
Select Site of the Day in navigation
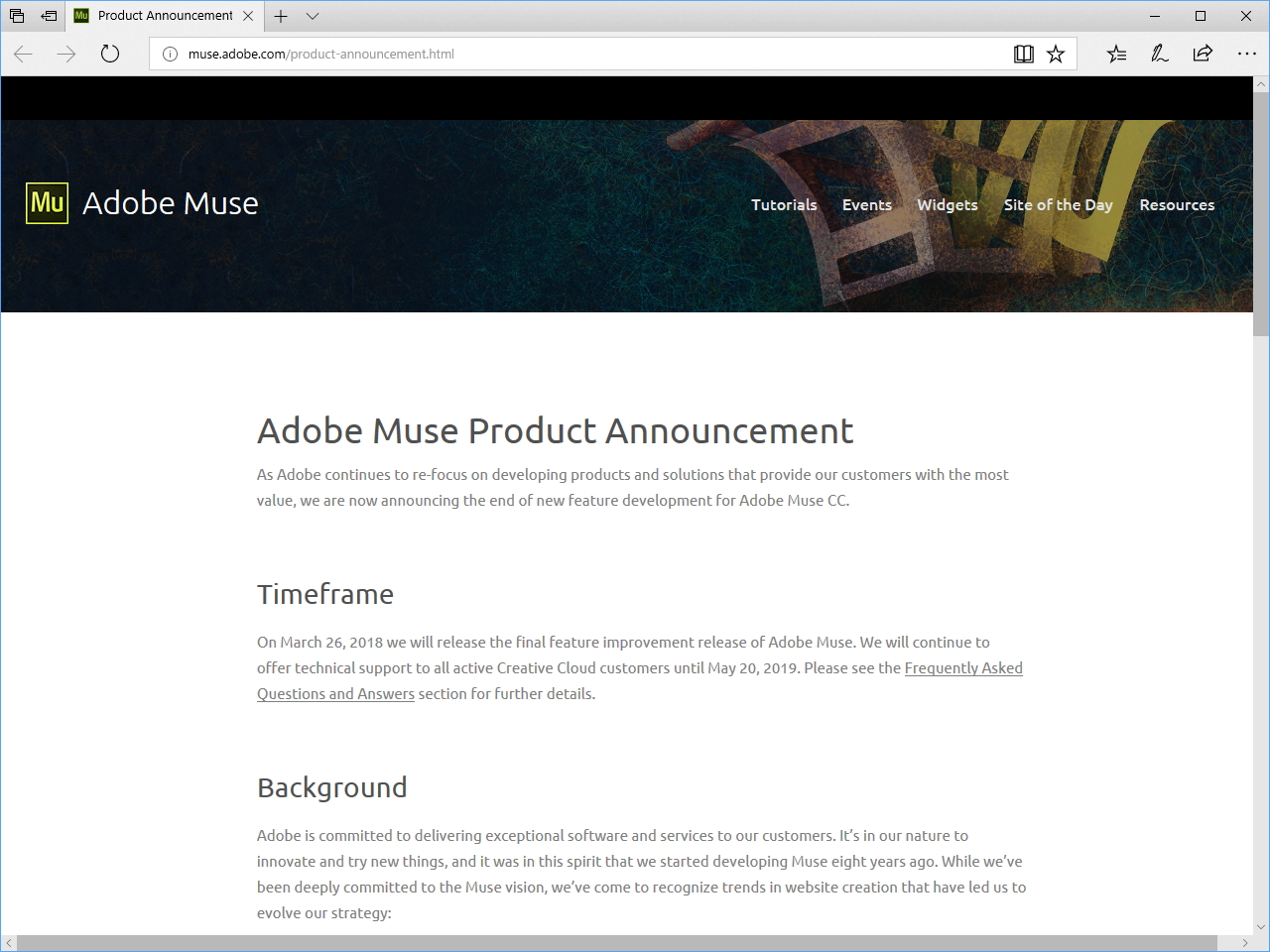1058,205
